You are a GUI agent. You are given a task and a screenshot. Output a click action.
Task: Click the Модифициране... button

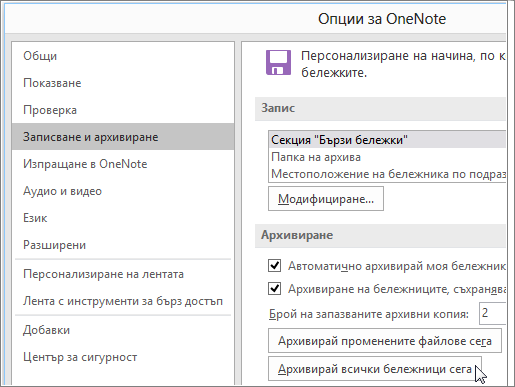(x=326, y=199)
